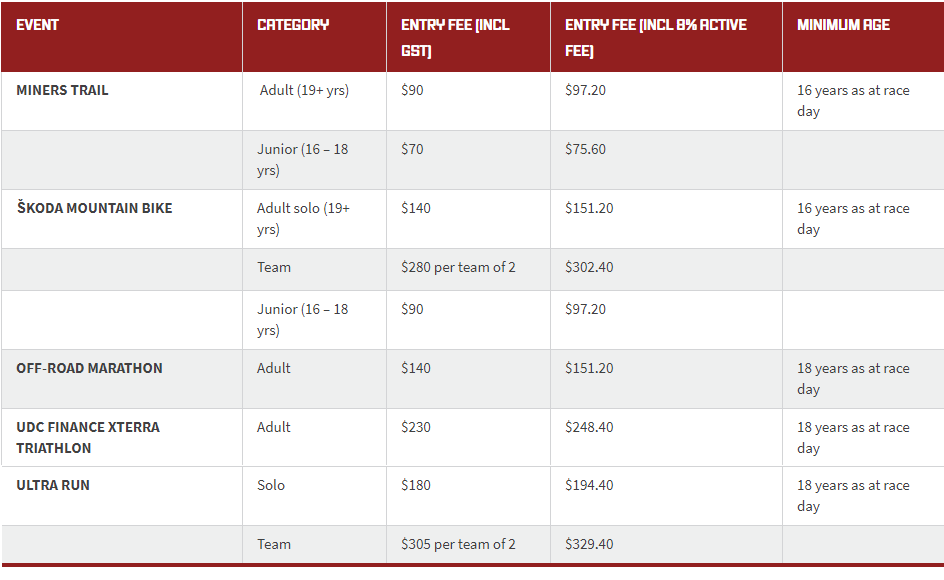The image size is (944, 580).
Task: Click the ŠKODA MOUNTAIN BIKE event name
Action: pyautogui.click(x=95, y=208)
